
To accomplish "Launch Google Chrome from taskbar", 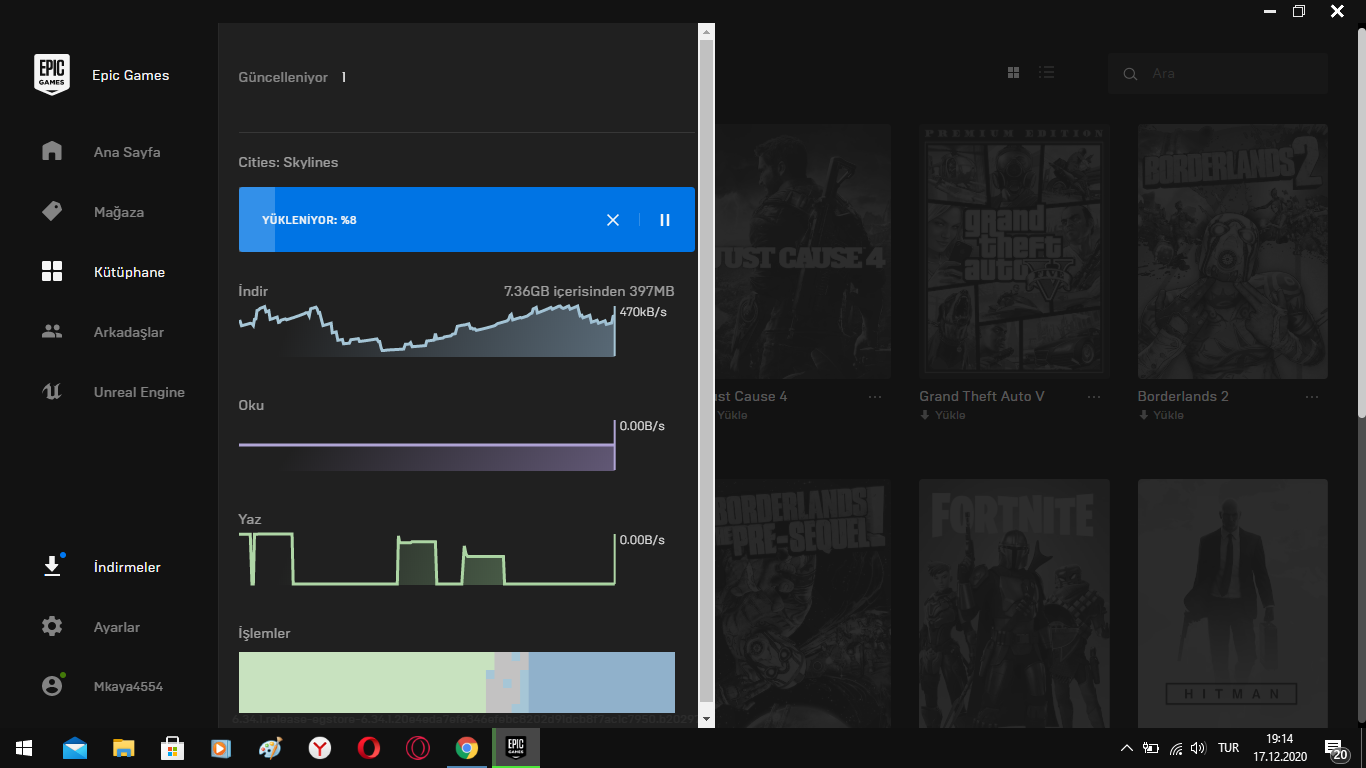I will pos(467,748).
